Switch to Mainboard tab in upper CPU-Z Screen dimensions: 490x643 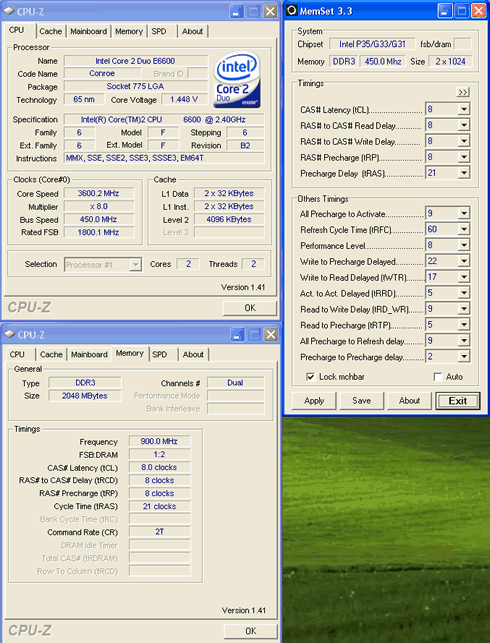click(x=89, y=31)
